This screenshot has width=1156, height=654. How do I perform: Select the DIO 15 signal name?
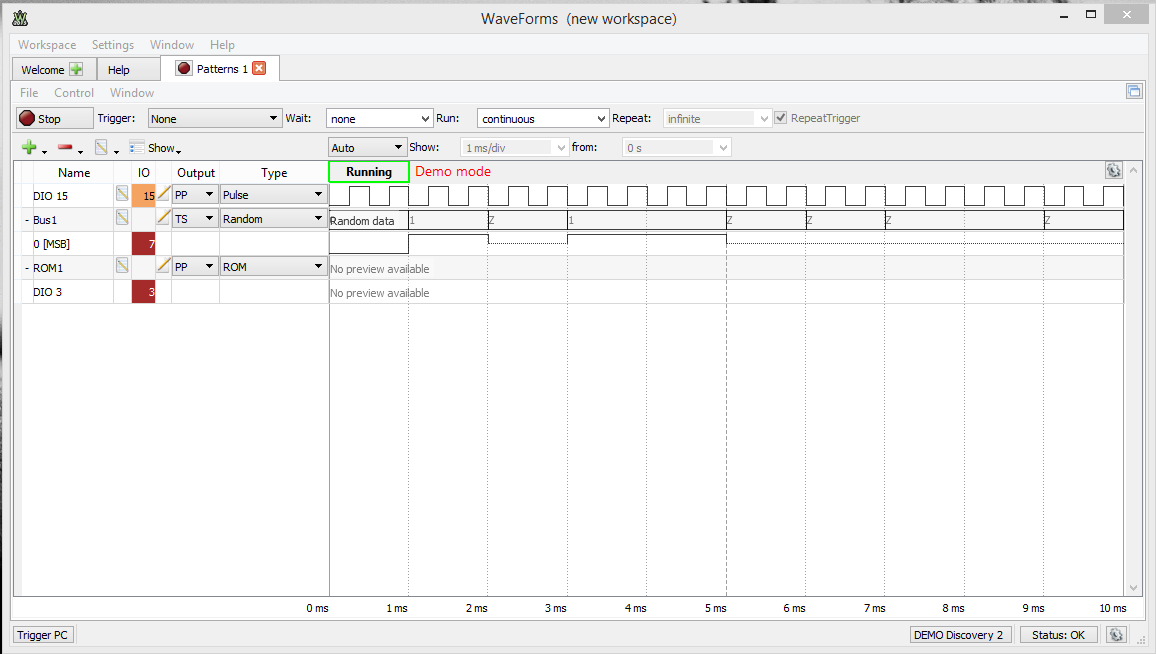point(51,196)
